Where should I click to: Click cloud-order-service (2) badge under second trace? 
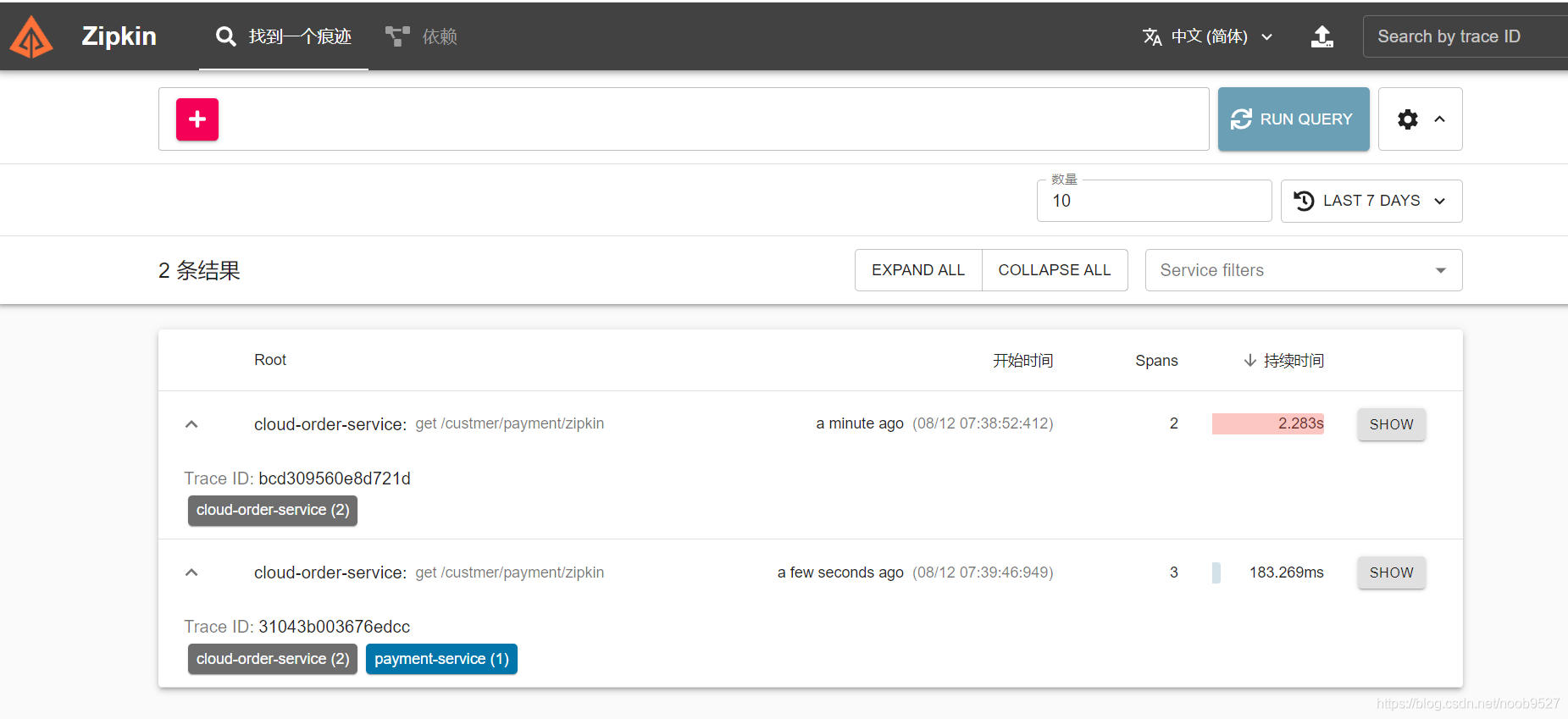273,659
